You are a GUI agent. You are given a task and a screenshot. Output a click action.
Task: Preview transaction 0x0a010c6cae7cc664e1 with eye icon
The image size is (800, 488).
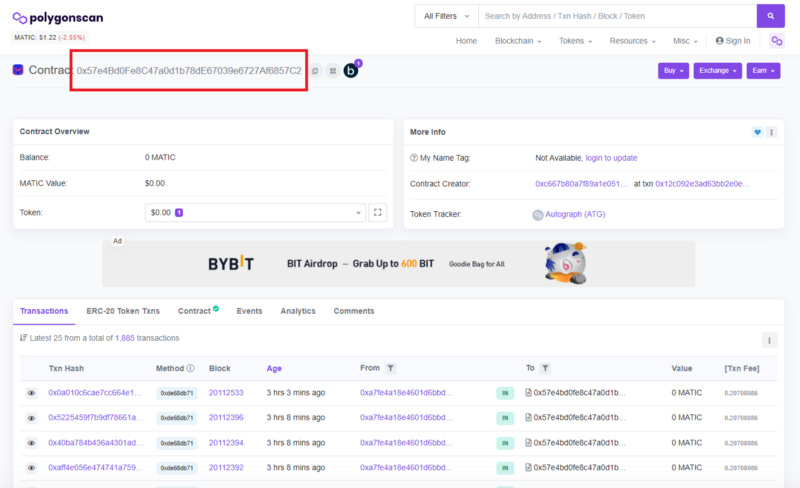pyautogui.click(x=31, y=393)
